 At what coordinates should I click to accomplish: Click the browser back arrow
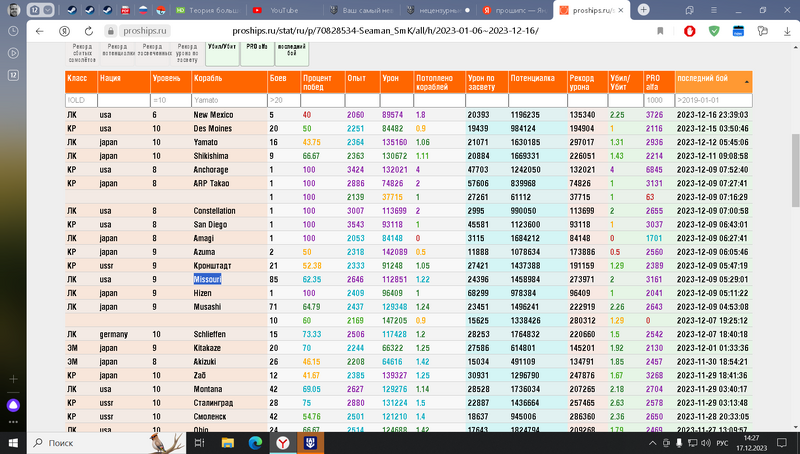click(x=38, y=31)
